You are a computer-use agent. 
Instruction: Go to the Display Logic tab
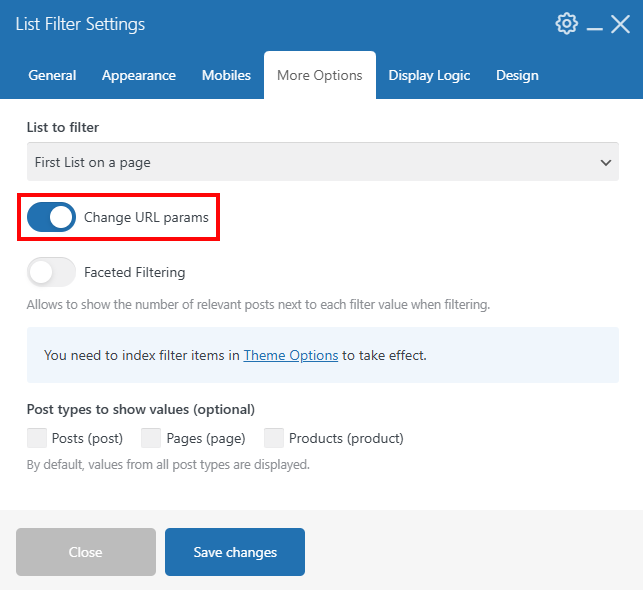click(x=429, y=75)
